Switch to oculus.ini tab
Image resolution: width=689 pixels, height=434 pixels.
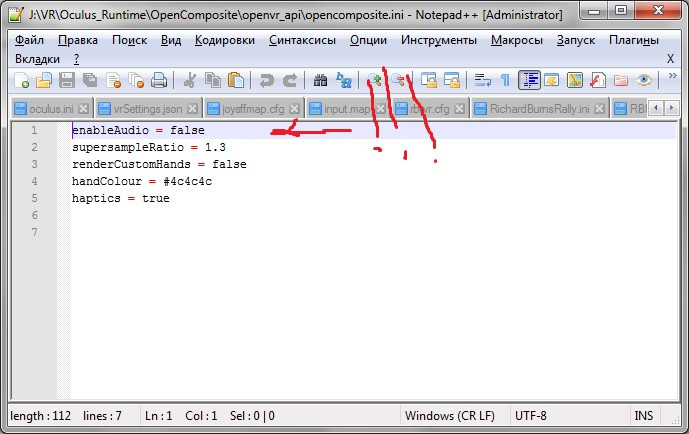coord(51,108)
